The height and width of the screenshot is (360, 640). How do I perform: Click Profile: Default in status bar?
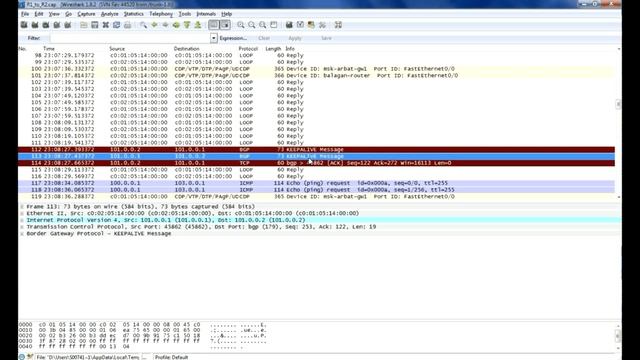coord(171,357)
